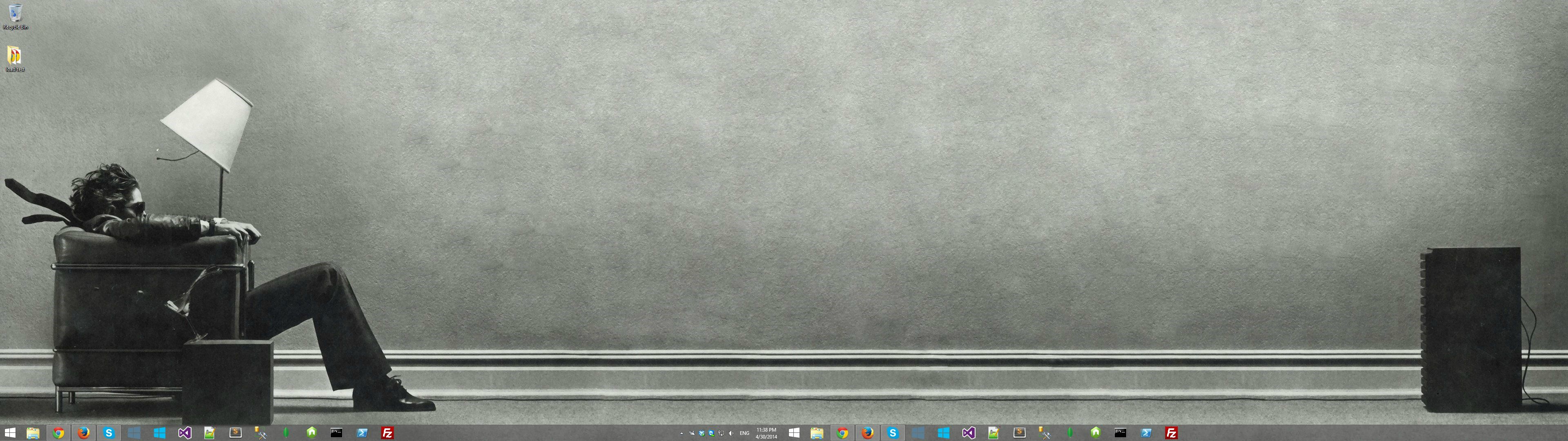Open the volume speaker tray icon
This screenshot has height=441, width=1568.
coord(731,434)
